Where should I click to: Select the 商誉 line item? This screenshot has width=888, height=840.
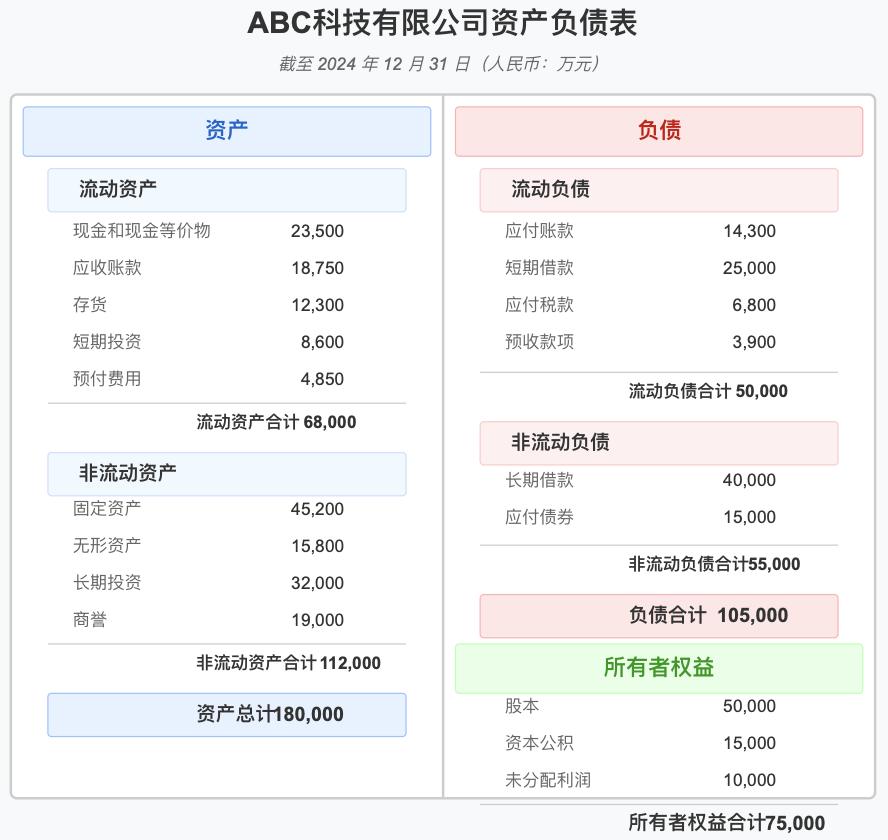click(x=90, y=620)
